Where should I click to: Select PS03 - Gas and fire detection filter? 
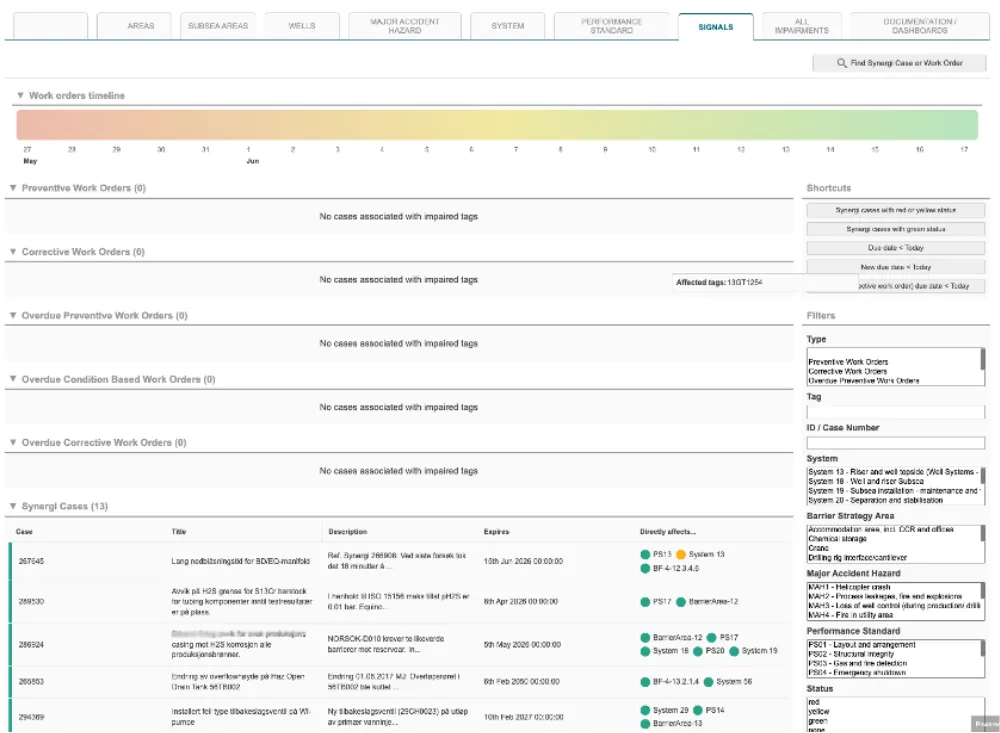point(857,663)
